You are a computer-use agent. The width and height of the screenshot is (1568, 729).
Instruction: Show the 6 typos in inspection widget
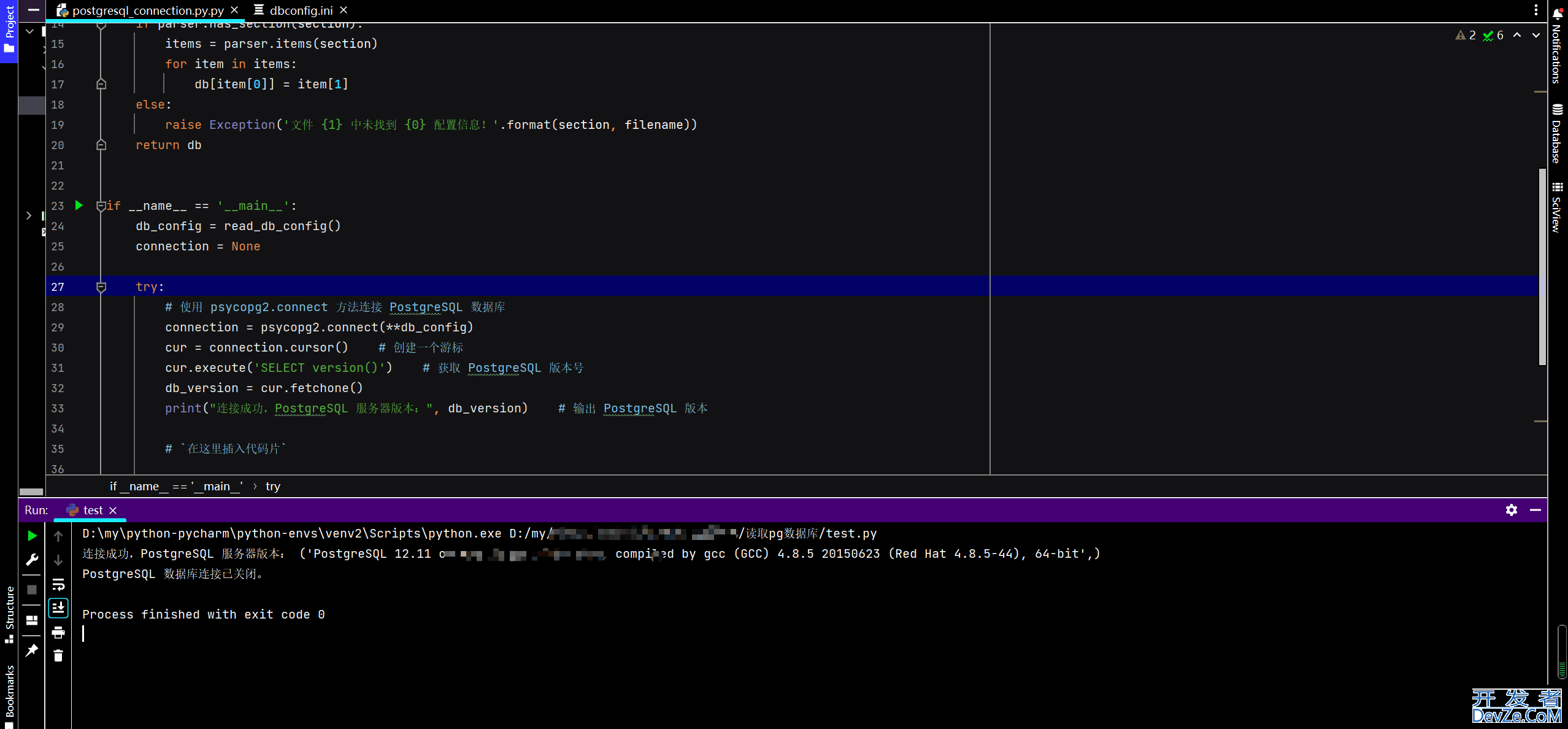click(1493, 36)
